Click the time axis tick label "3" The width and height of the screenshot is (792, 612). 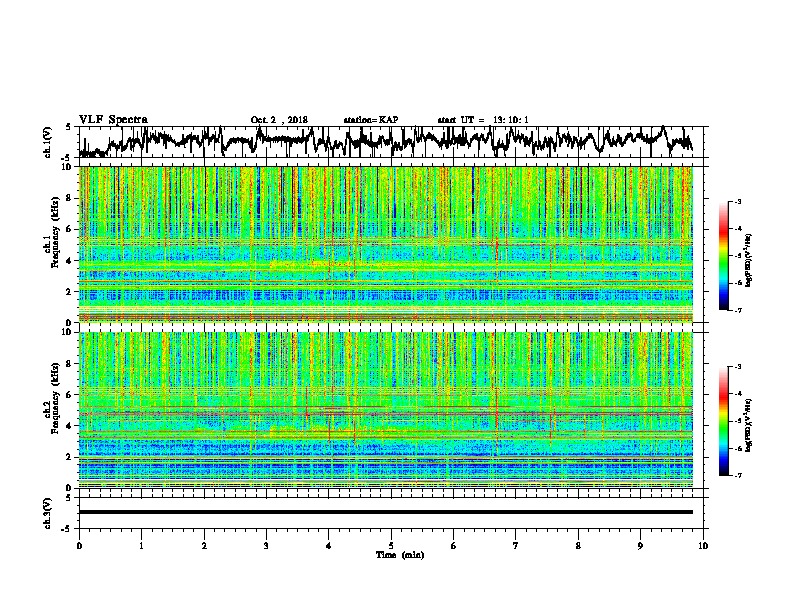pyautogui.click(x=266, y=546)
